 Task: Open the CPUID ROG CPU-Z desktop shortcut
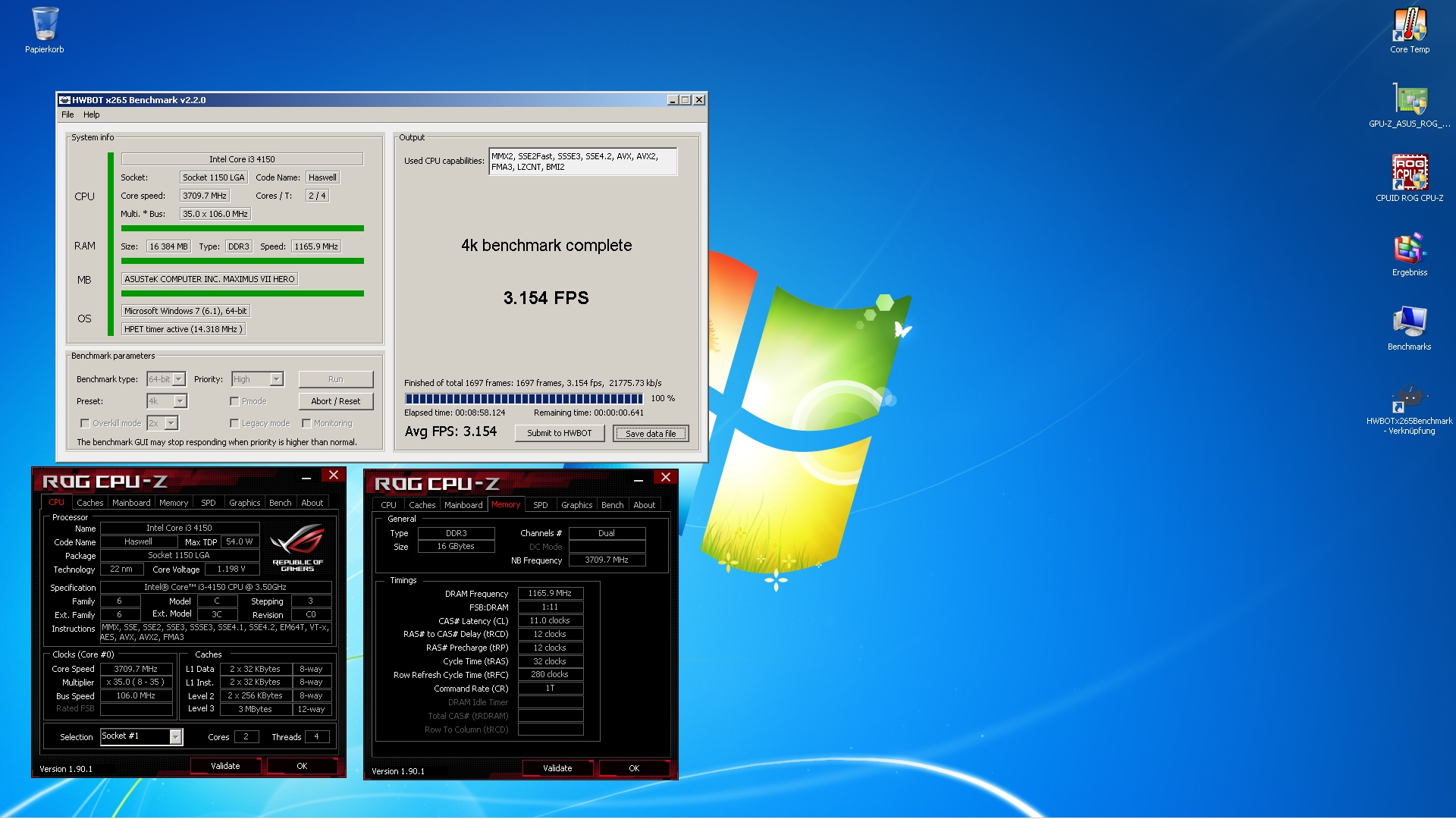pyautogui.click(x=1410, y=179)
